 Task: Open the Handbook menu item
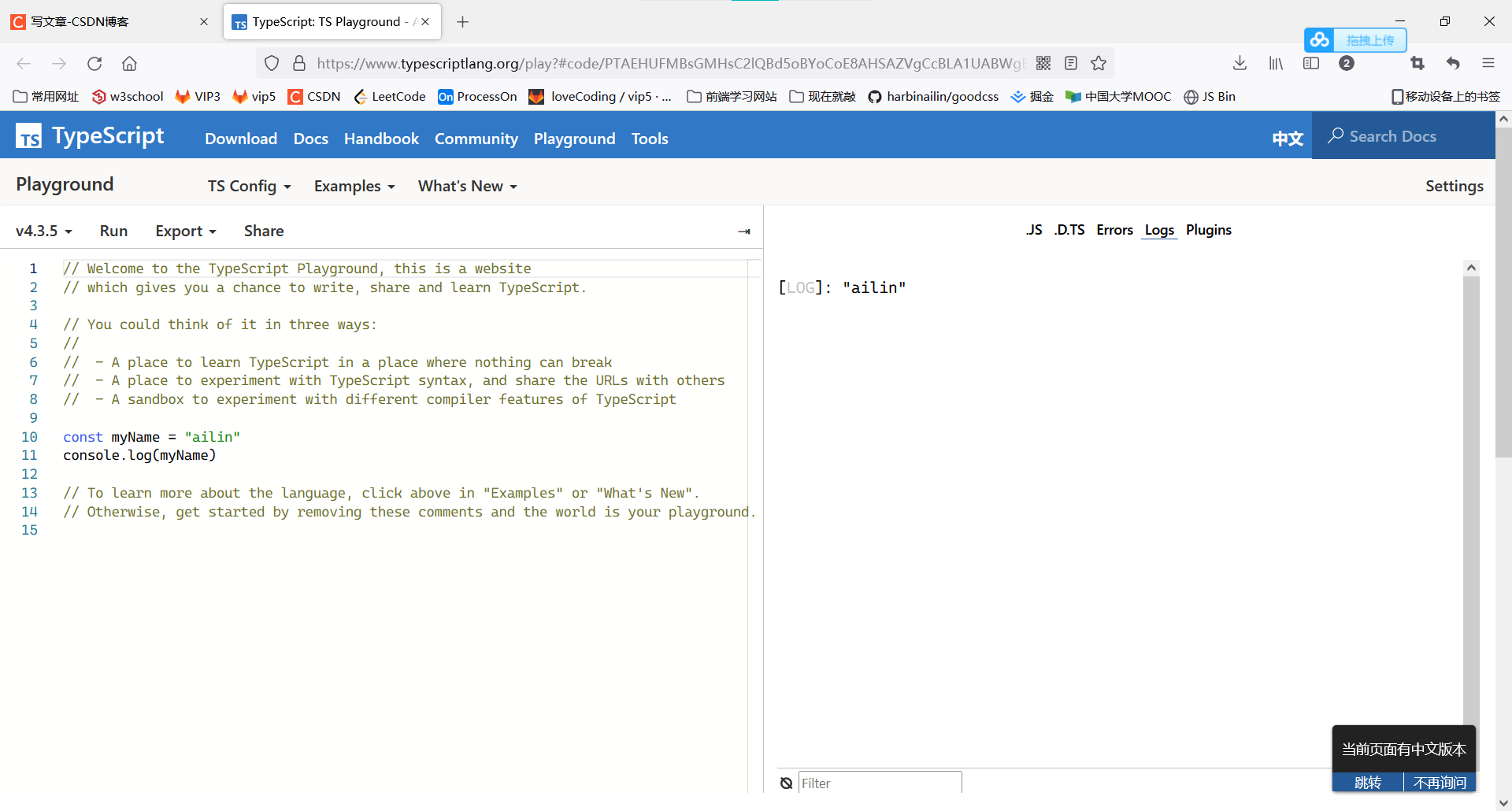point(381,139)
